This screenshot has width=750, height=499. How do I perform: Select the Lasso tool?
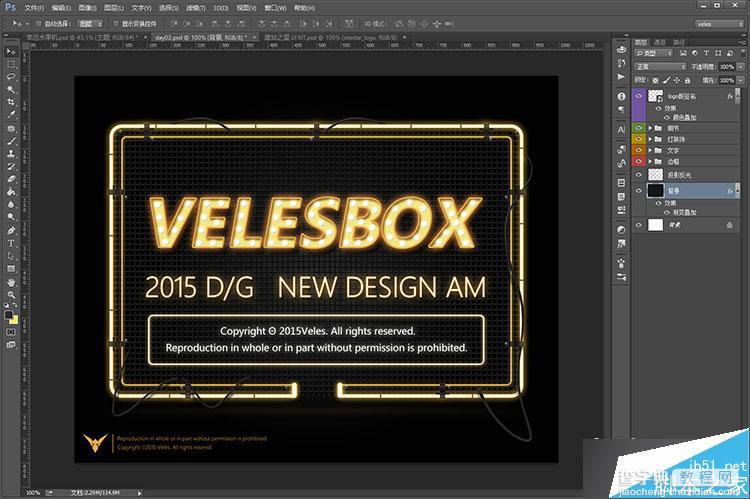(11, 77)
